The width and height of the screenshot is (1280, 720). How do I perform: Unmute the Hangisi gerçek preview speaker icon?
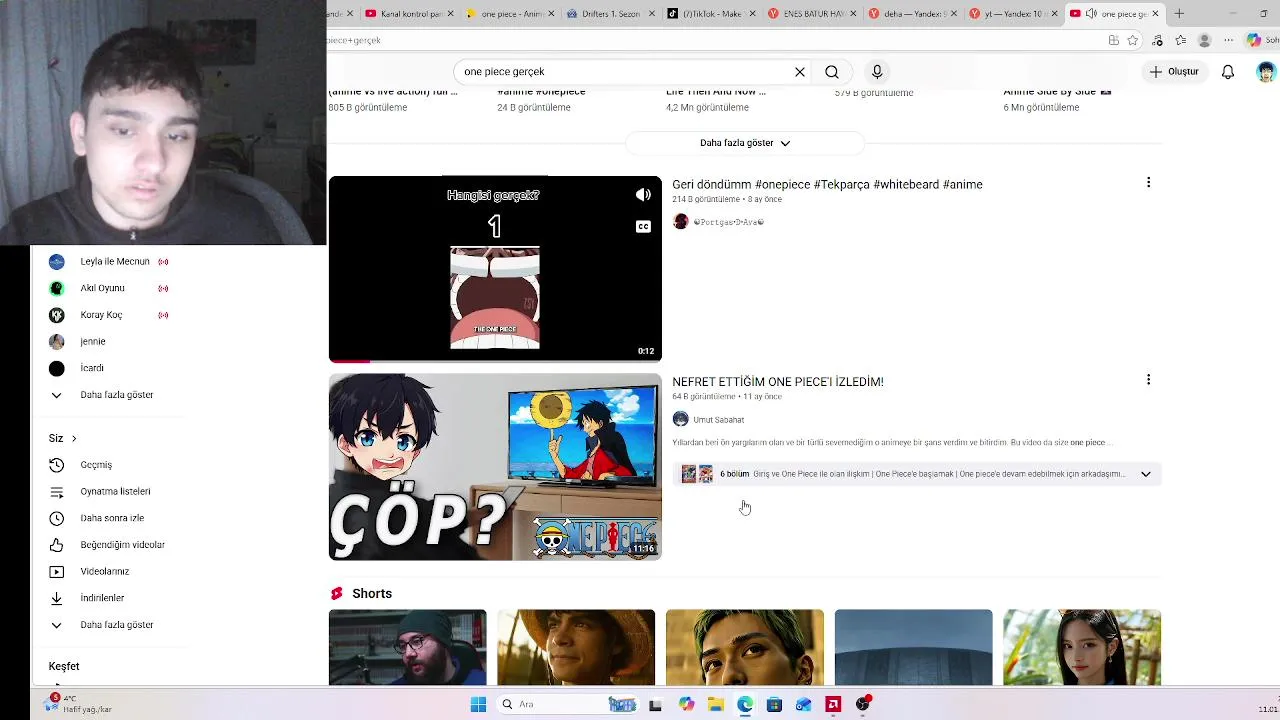pyautogui.click(x=643, y=195)
